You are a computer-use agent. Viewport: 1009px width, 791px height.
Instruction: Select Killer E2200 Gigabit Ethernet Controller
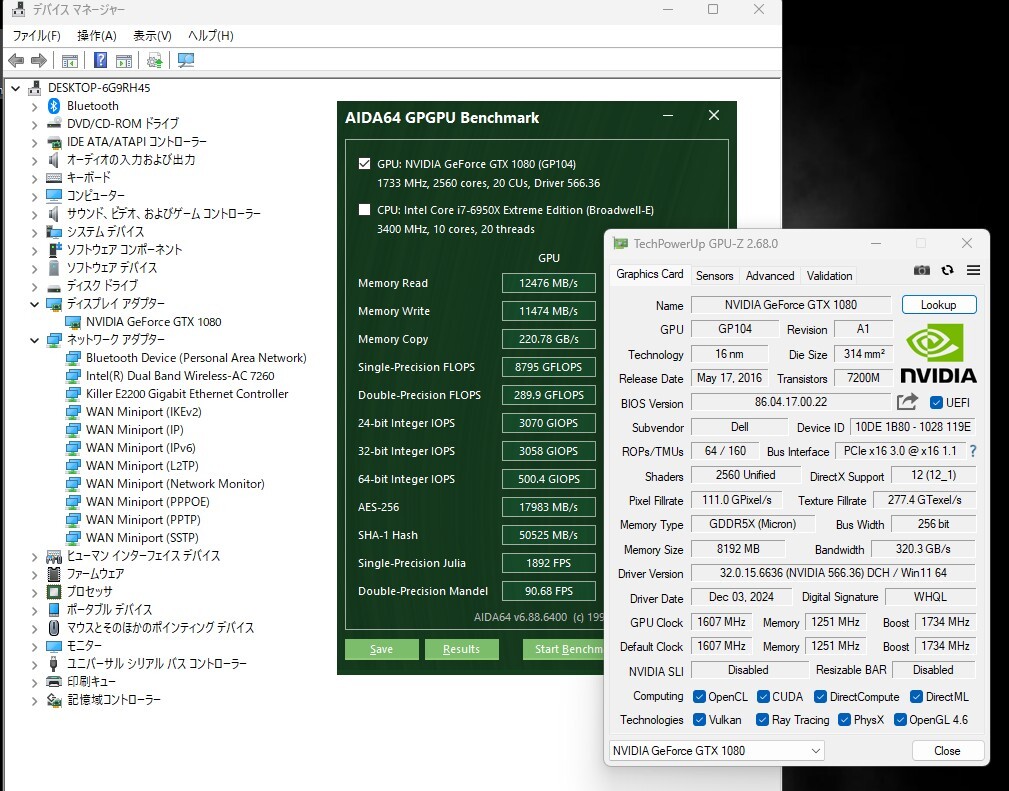click(x=187, y=394)
